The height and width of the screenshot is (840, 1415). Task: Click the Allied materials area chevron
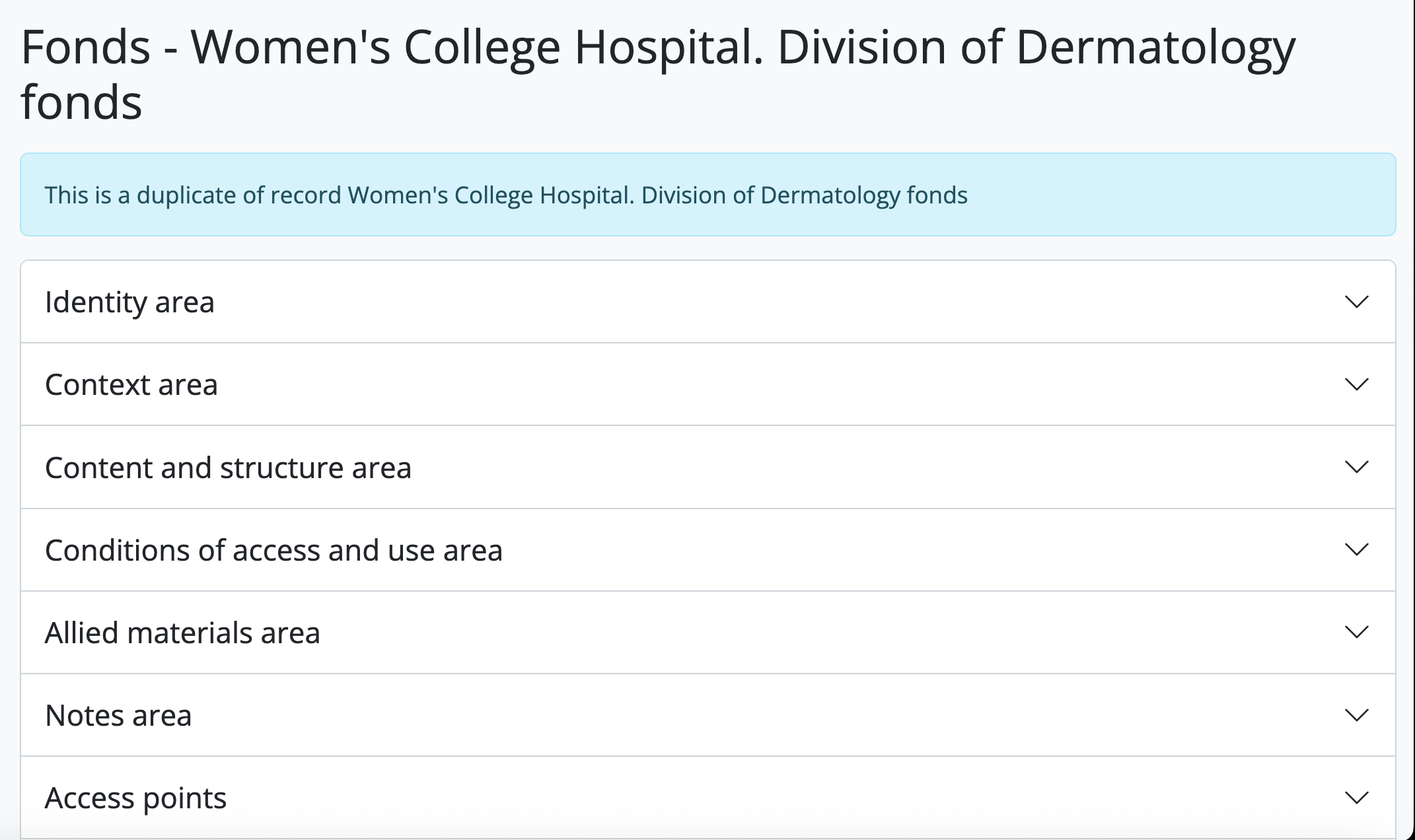coord(1356,633)
